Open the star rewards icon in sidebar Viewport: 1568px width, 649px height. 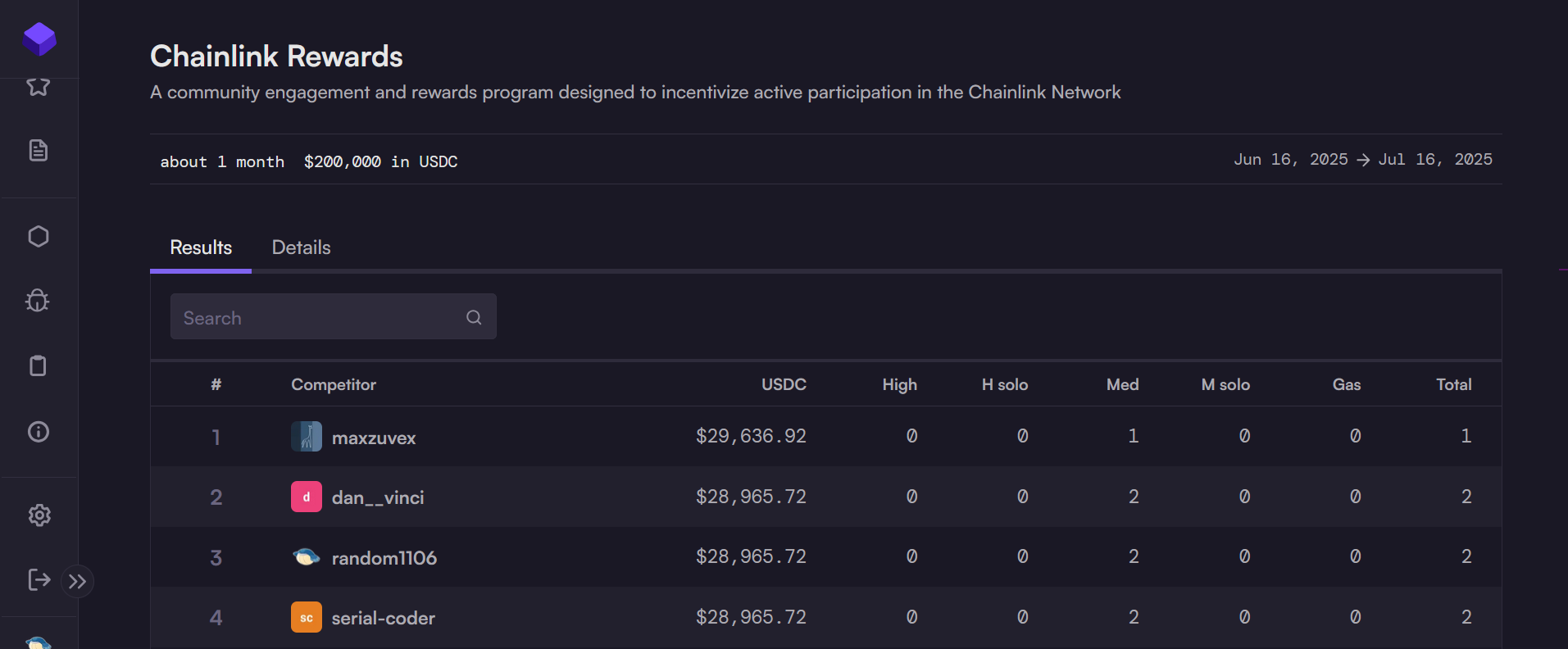coord(39,86)
